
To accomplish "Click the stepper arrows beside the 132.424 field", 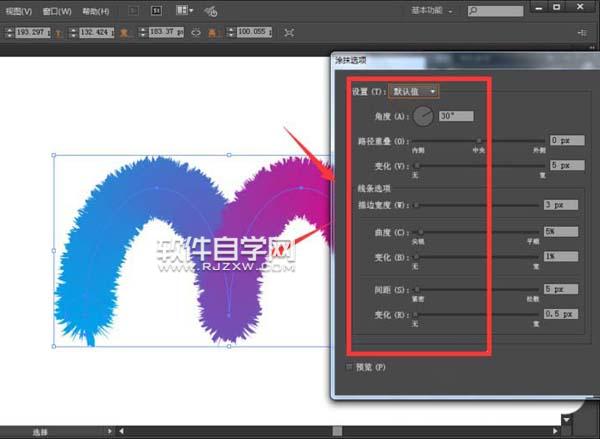I will click(x=73, y=33).
